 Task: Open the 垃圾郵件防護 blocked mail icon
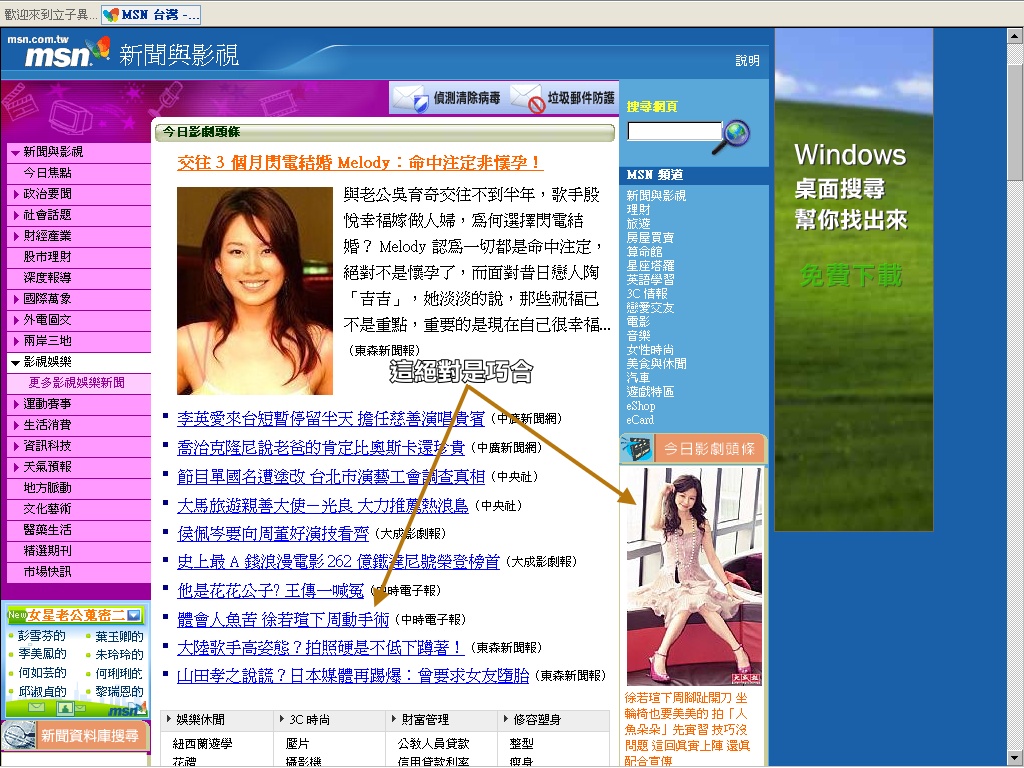pyautogui.click(x=528, y=98)
